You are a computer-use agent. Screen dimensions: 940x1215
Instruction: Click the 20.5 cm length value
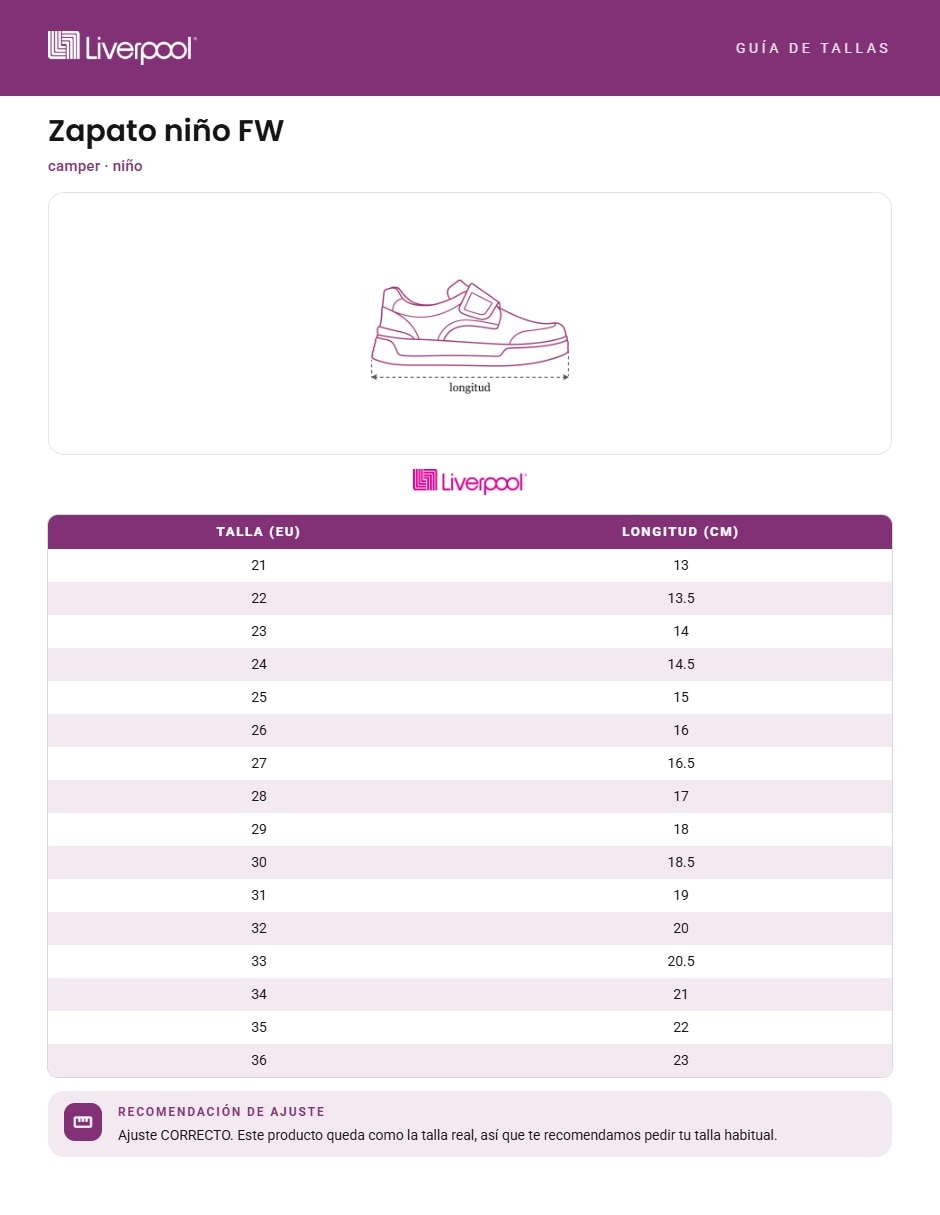click(x=681, y=961)
